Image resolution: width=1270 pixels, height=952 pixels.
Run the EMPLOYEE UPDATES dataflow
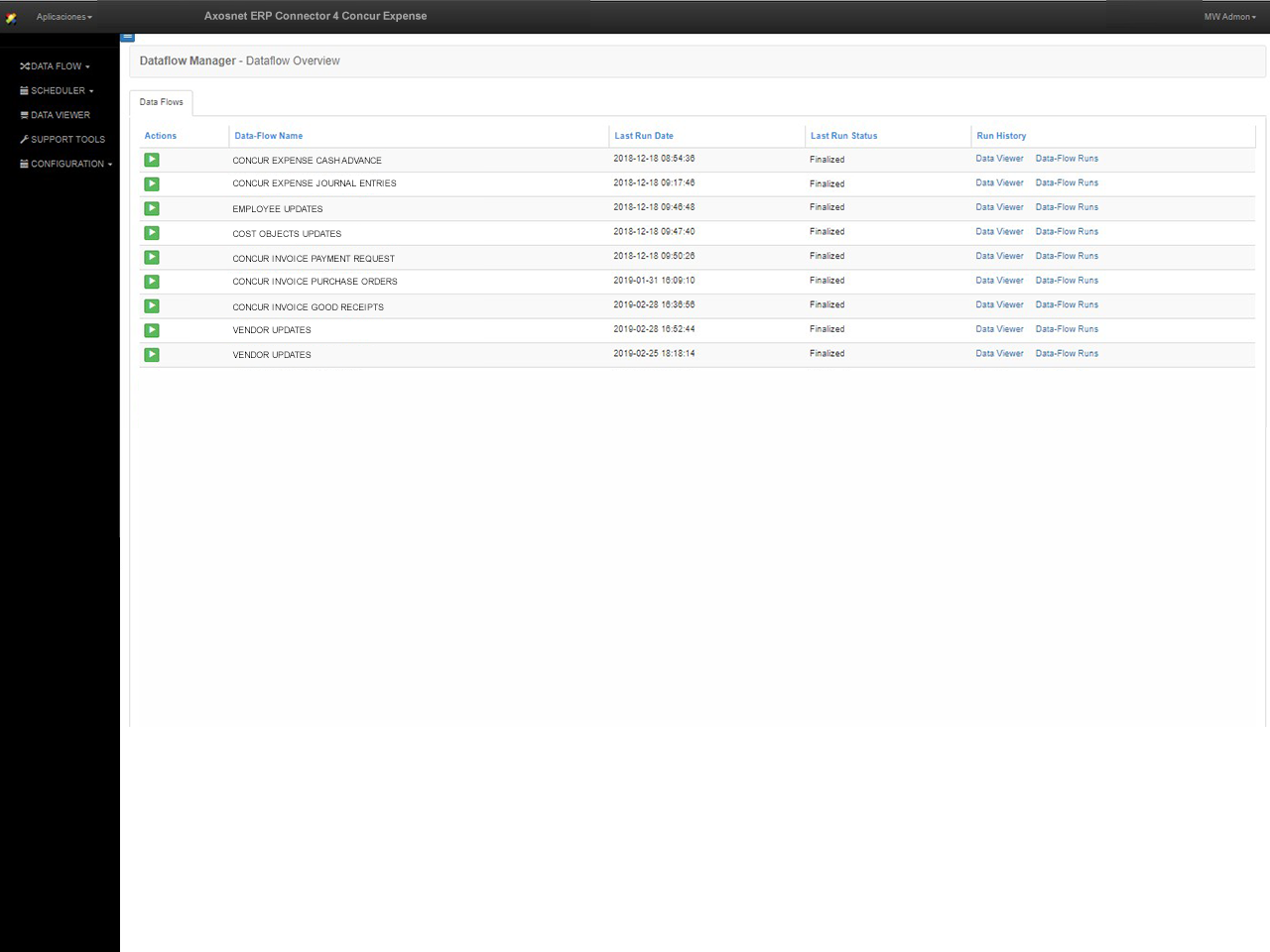click(x=151, y=208)
